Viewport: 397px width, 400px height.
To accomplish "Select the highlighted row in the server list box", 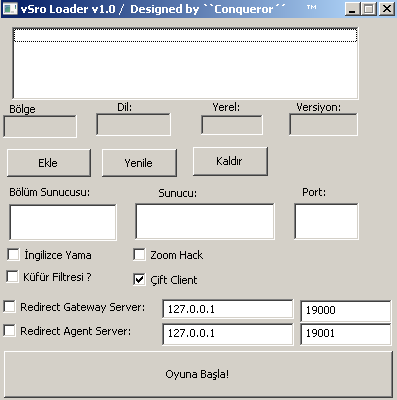I will point(185,35).
